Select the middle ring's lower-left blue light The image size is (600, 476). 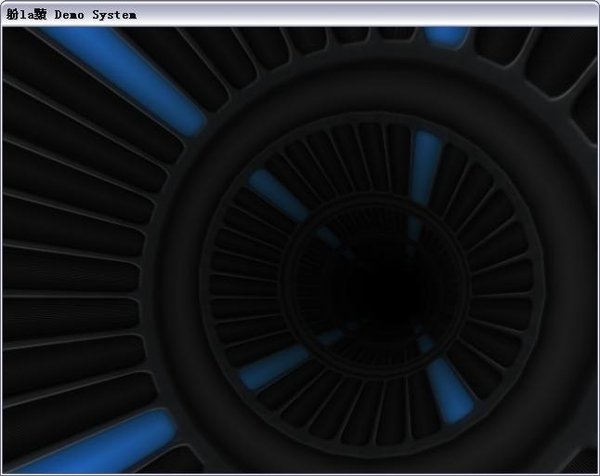point(274,367)
